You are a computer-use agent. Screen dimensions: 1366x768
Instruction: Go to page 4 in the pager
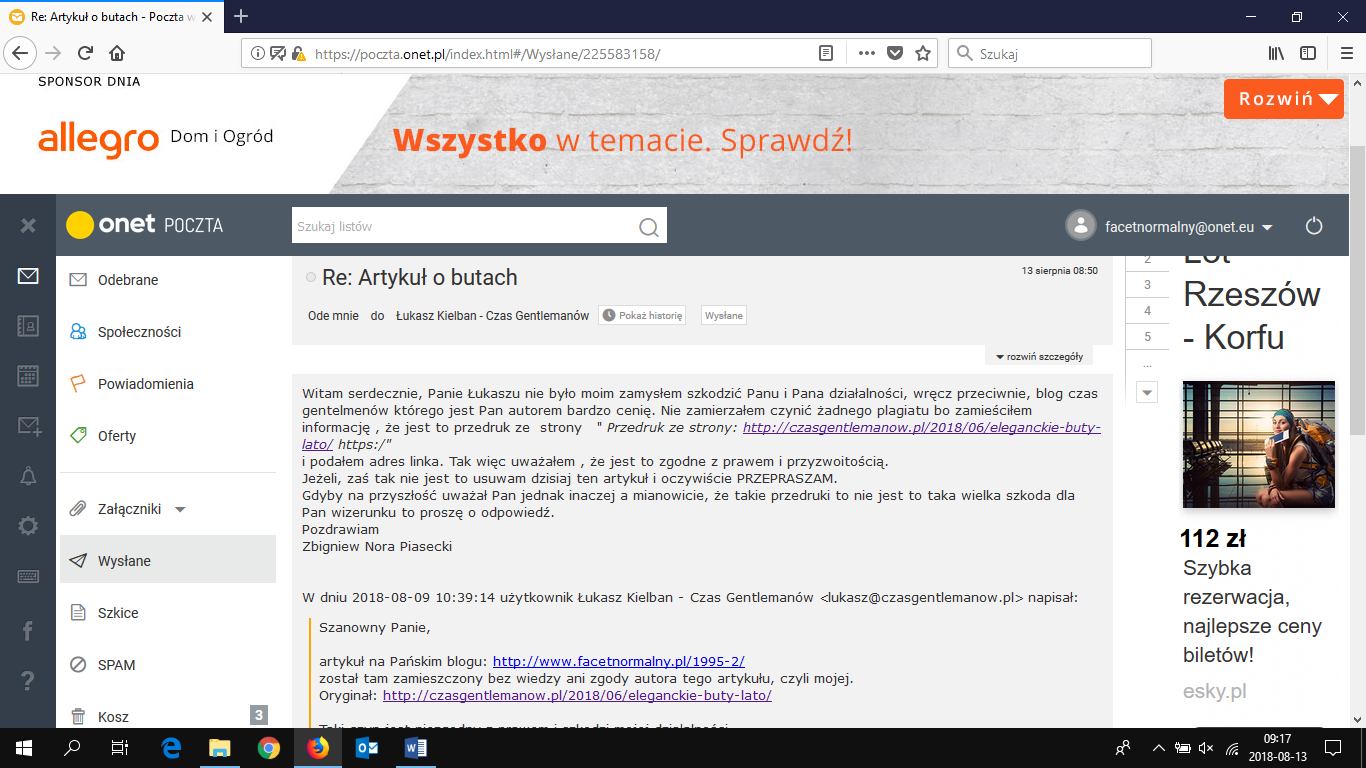click(1147, 311)
